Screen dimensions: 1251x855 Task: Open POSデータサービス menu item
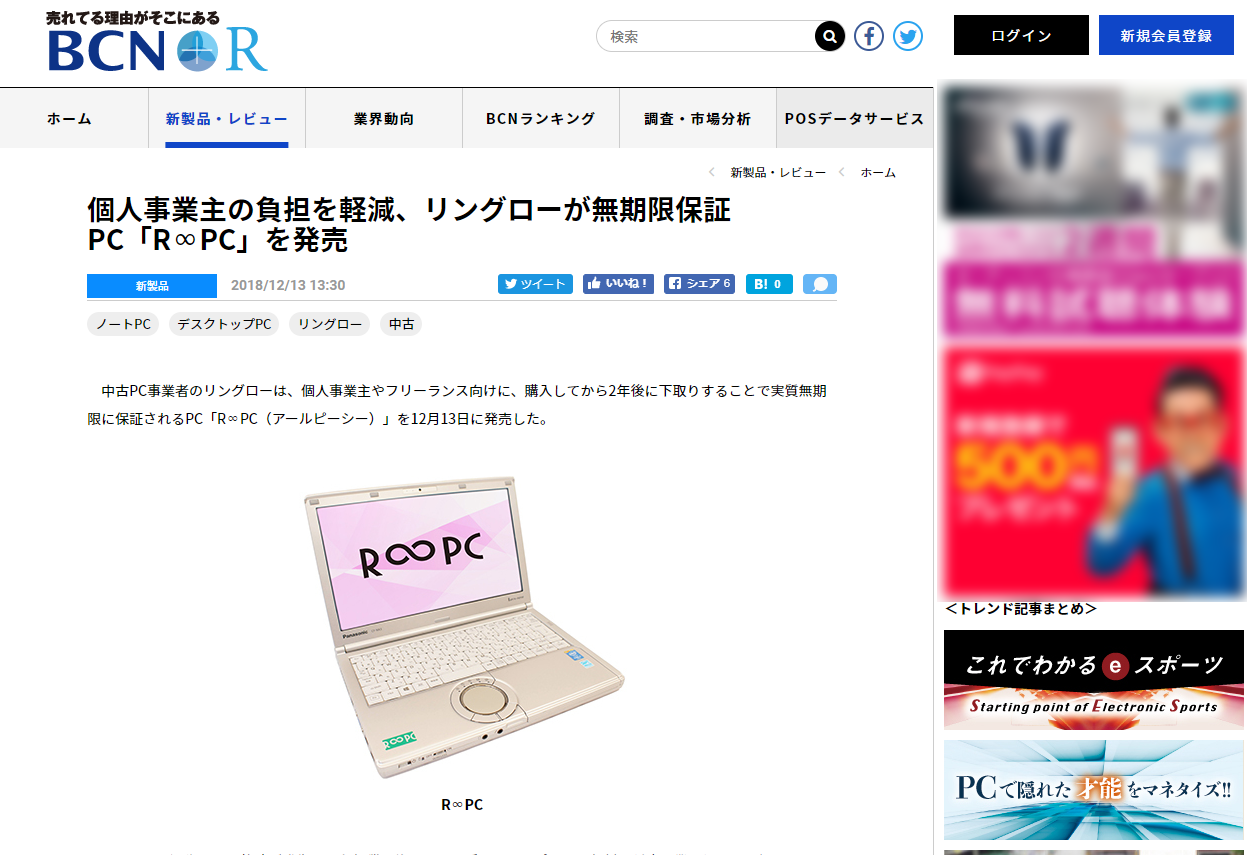click(x=855, y=118)
